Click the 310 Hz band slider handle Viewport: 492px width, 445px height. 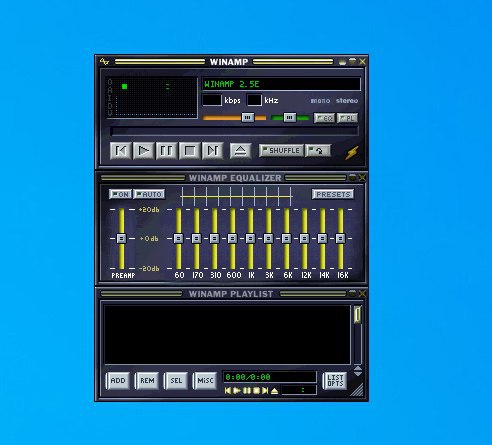click(215, 238)
